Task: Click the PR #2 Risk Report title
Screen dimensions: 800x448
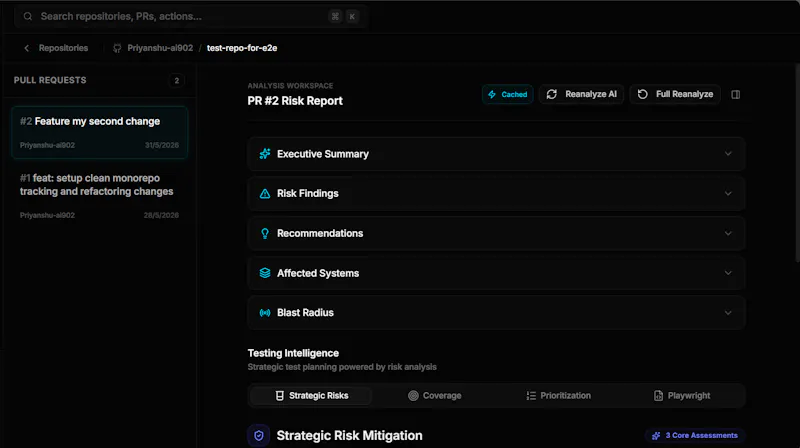Action: click(295, 101)
